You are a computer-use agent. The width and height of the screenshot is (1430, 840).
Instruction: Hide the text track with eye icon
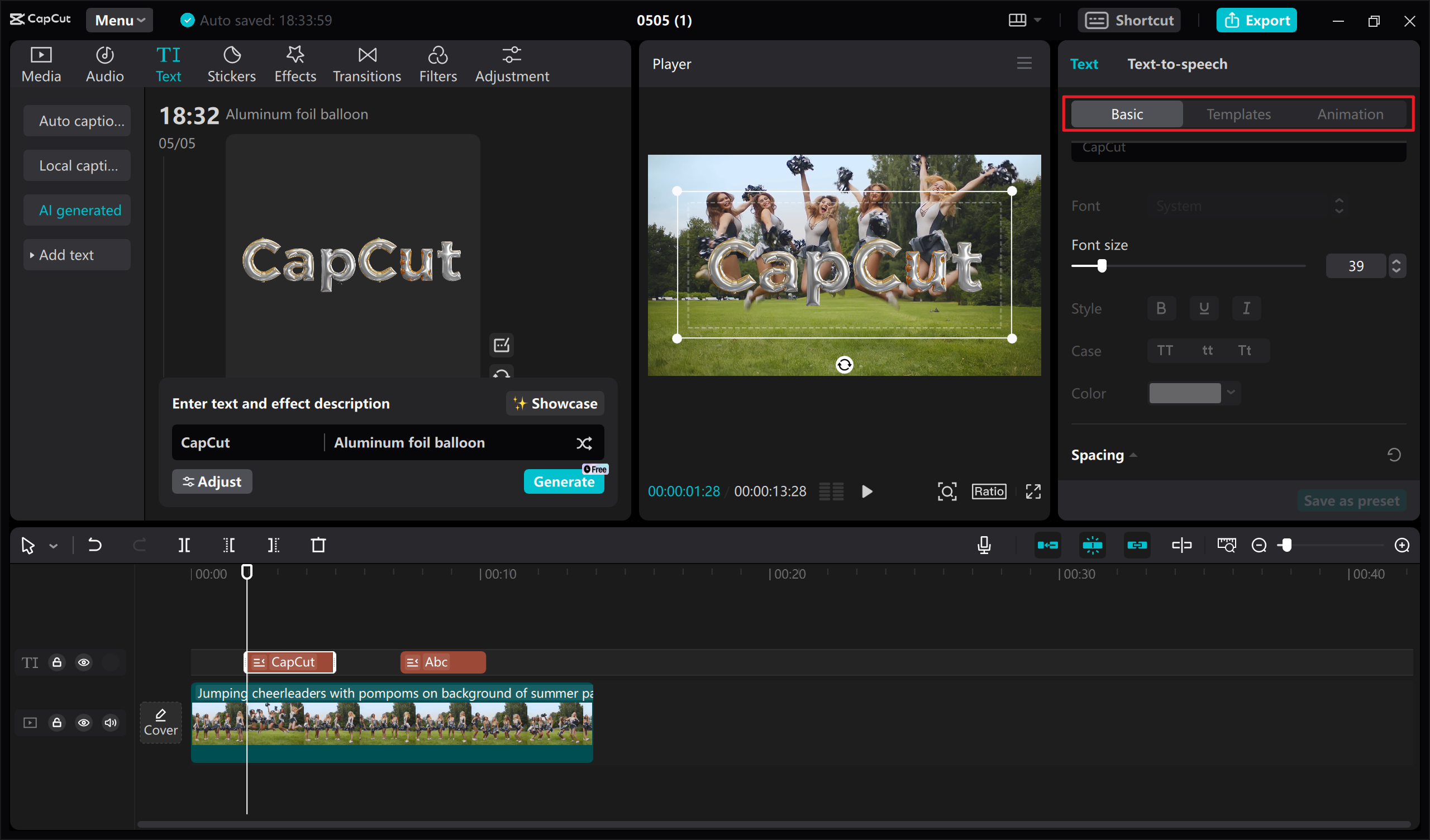pyautogui.click(x=83, y=662)
